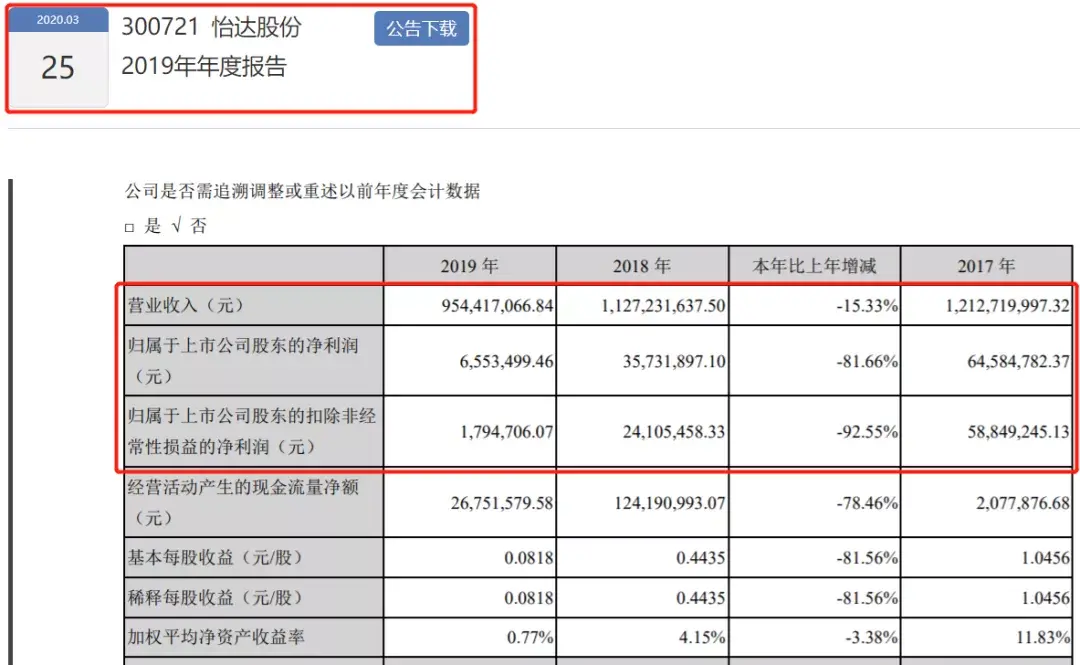Click the -92.55% change cell
Image resolution: width=1080 pixels, height=665 pixels.
[x=814, y=431]
